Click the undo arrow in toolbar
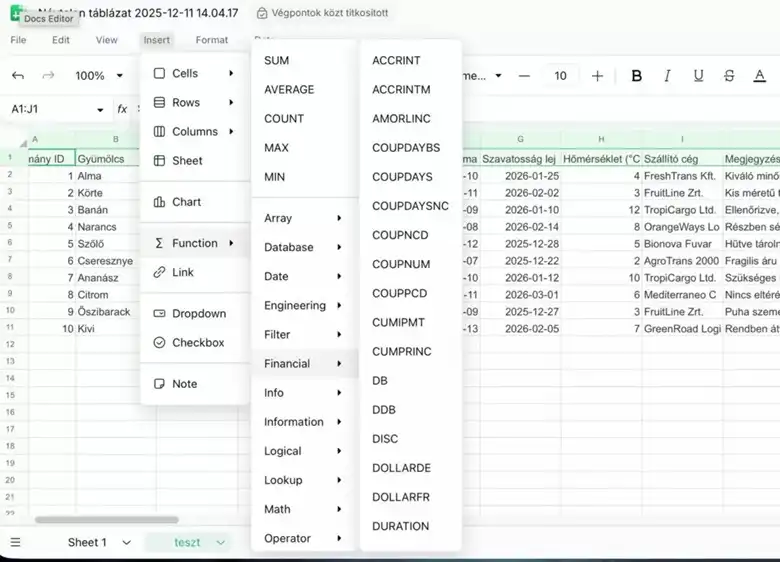 click(18, 76)
